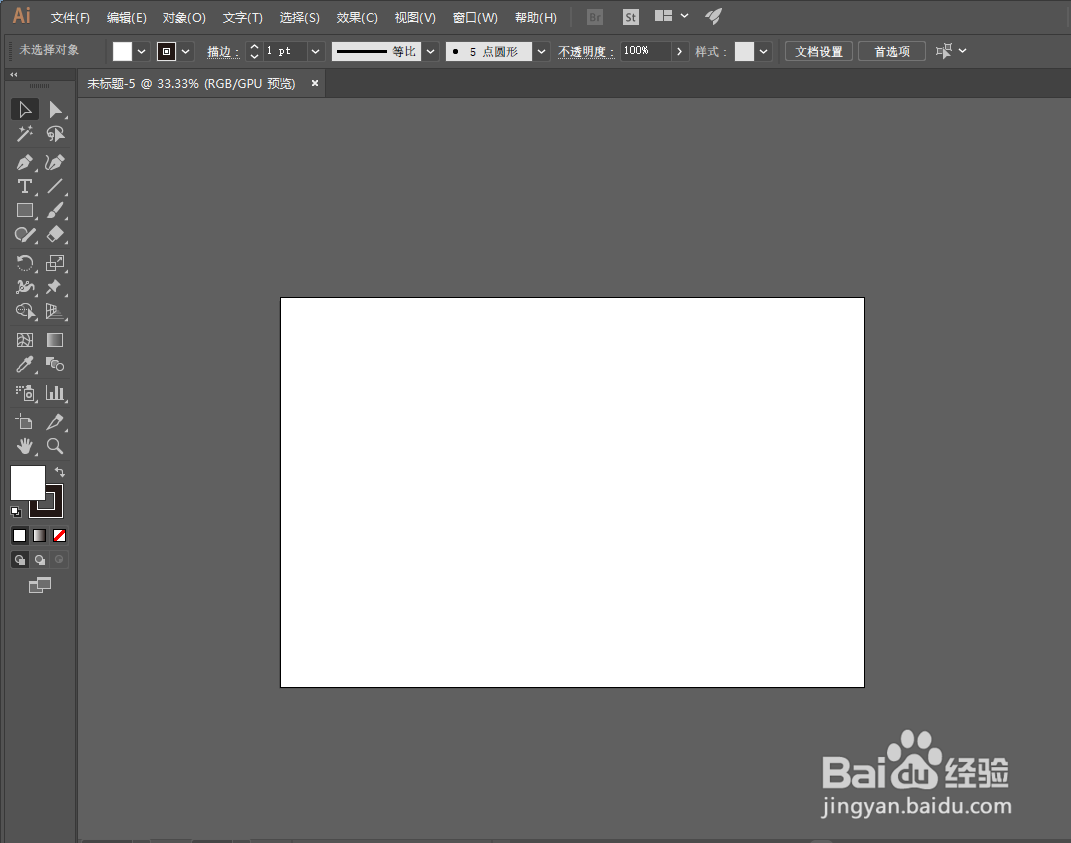The width and height of the screenshot is (1071, 843).
Task: Select the Line Segment tool
Action: pos(55,186)
